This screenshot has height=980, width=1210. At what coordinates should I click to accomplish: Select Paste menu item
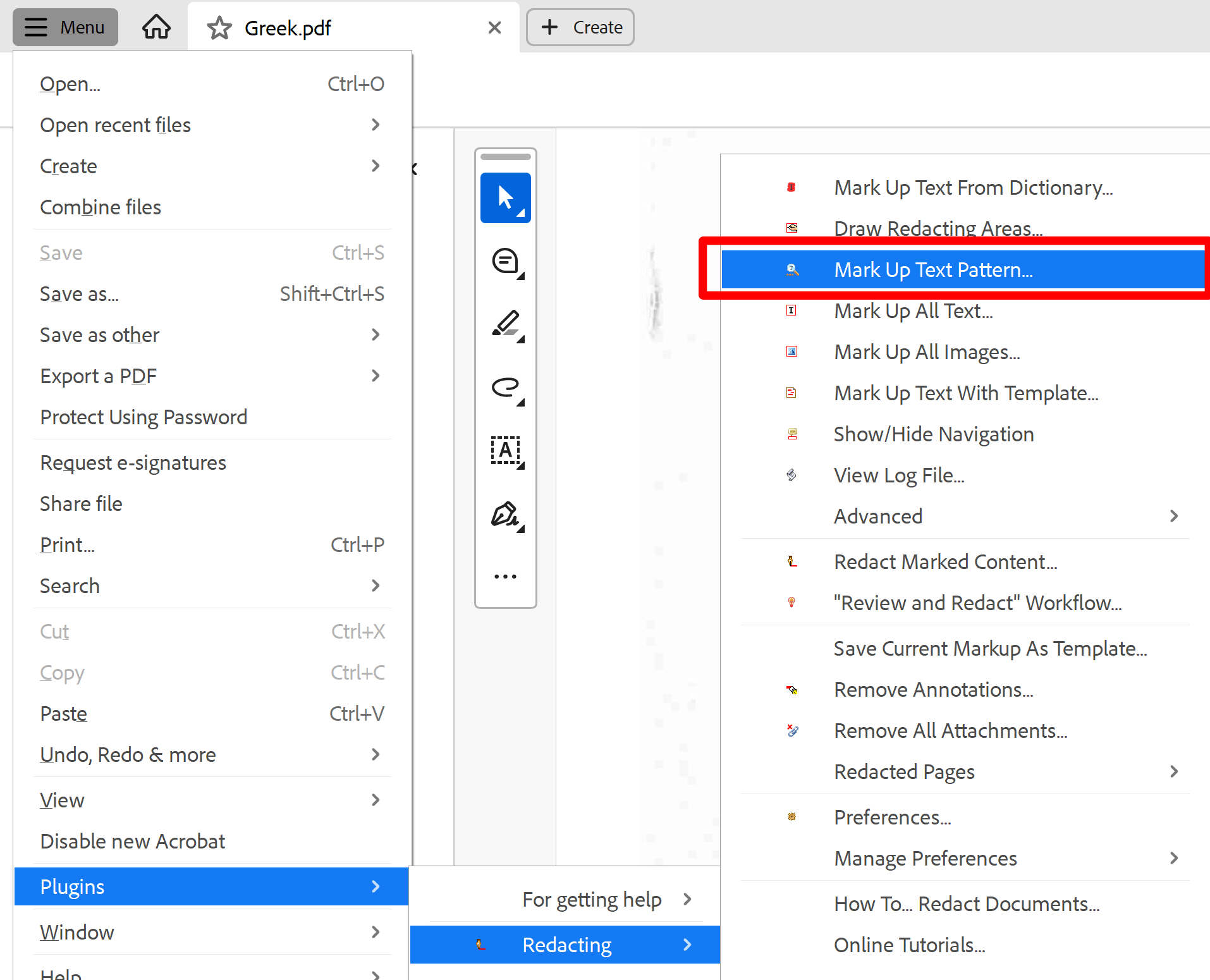[212, 713]
